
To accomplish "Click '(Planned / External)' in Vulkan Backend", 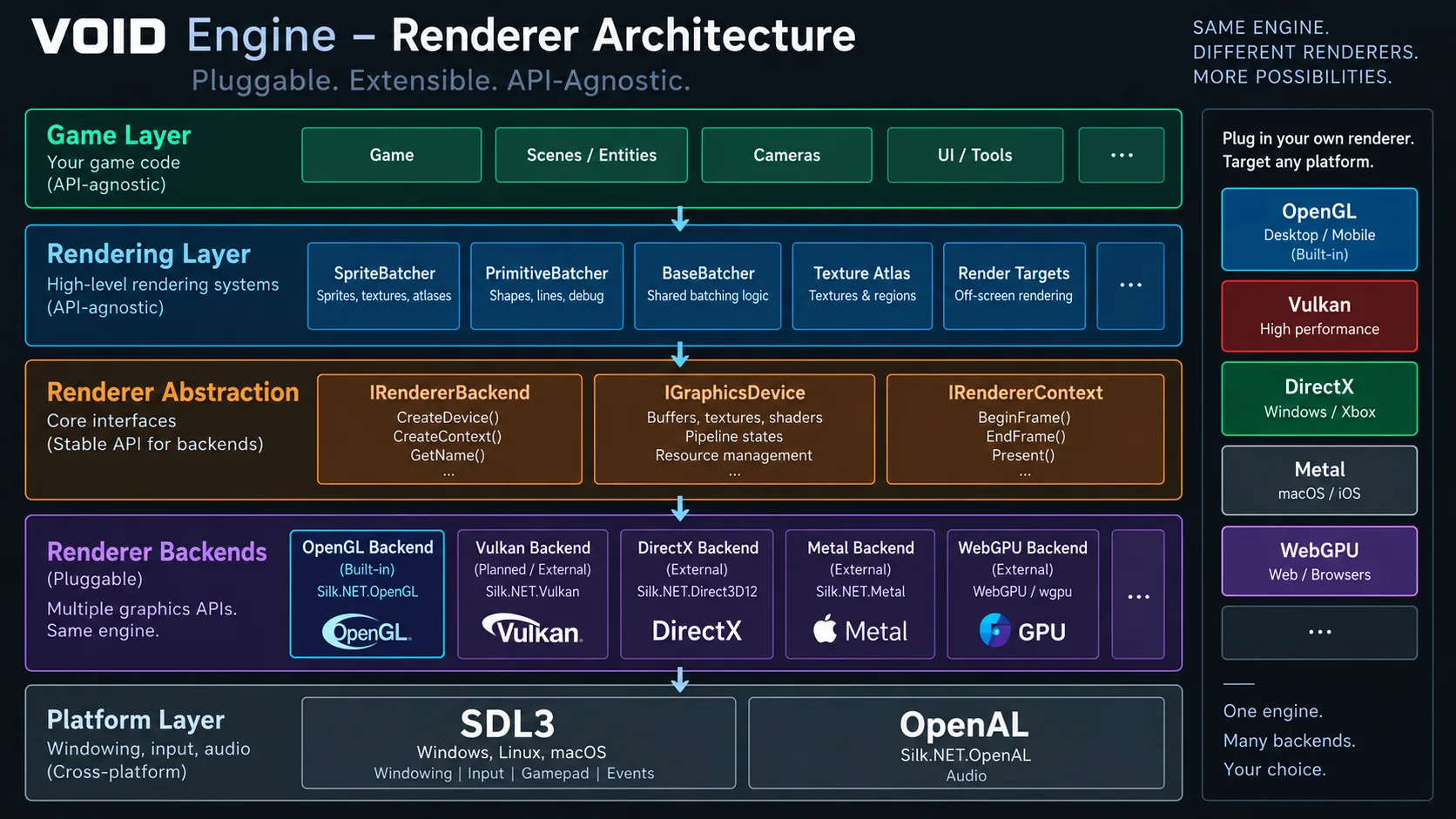I will [x=532, y=570].
